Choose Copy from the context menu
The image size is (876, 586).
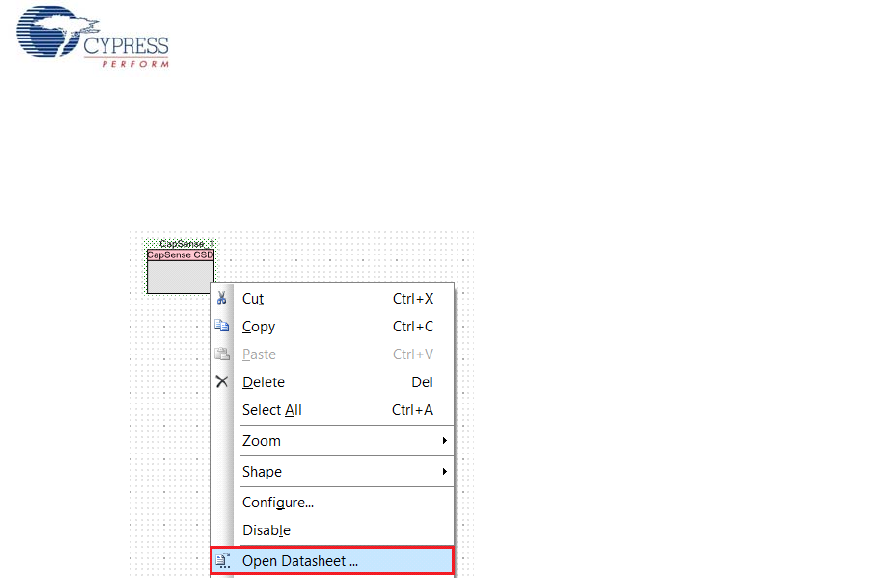(x=333, y=326)
